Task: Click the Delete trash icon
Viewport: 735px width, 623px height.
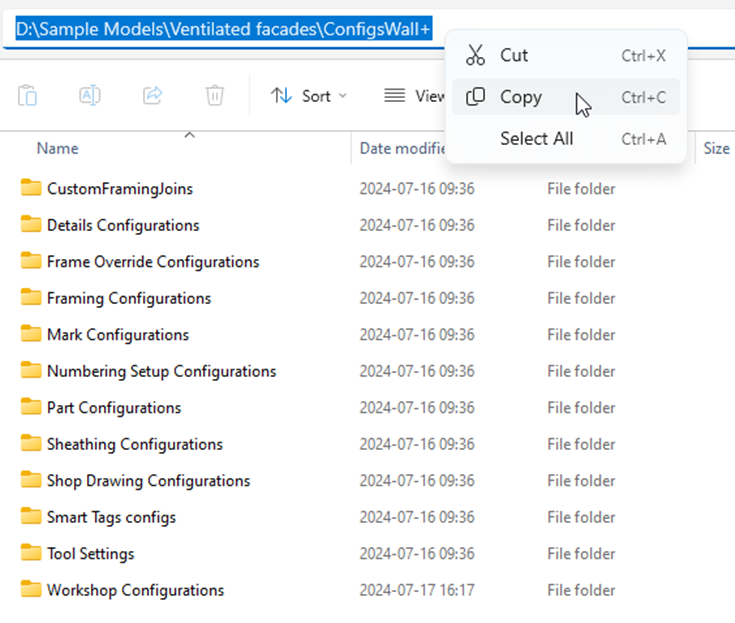Action: [215, 96]
